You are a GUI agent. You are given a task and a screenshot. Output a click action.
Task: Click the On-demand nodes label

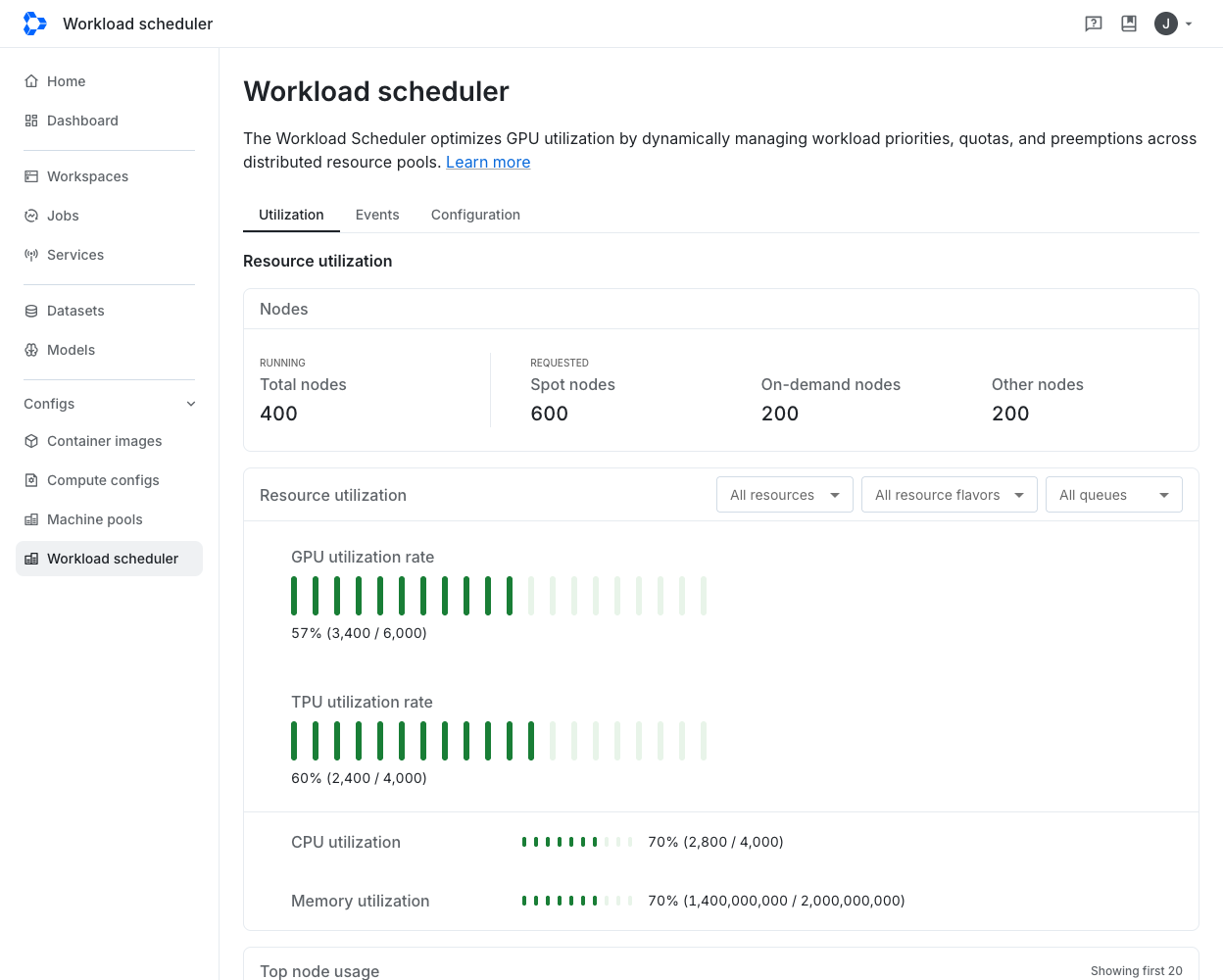(x=831, y=385)
